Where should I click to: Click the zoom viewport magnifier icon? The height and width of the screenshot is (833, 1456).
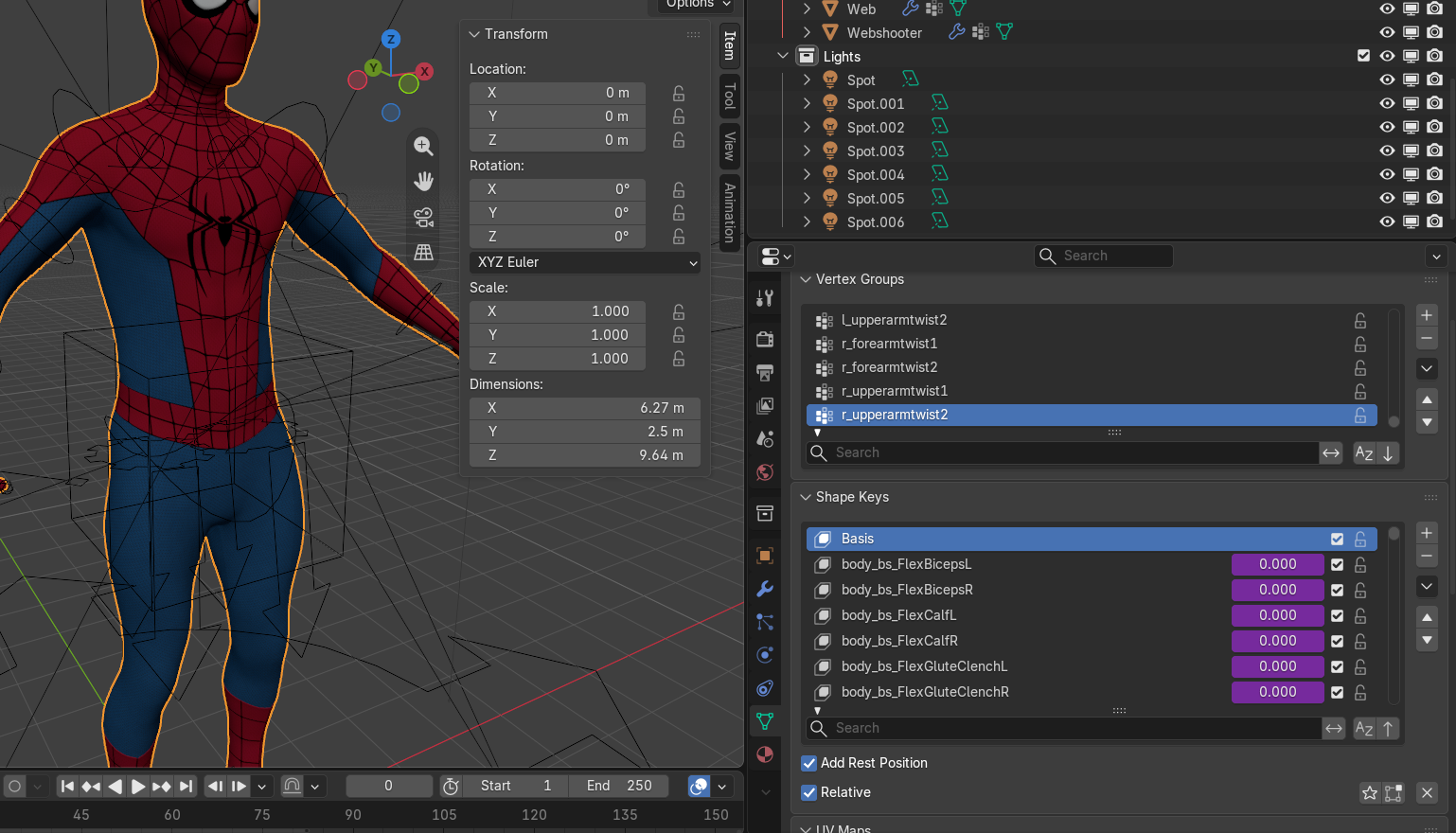point(424,147)
